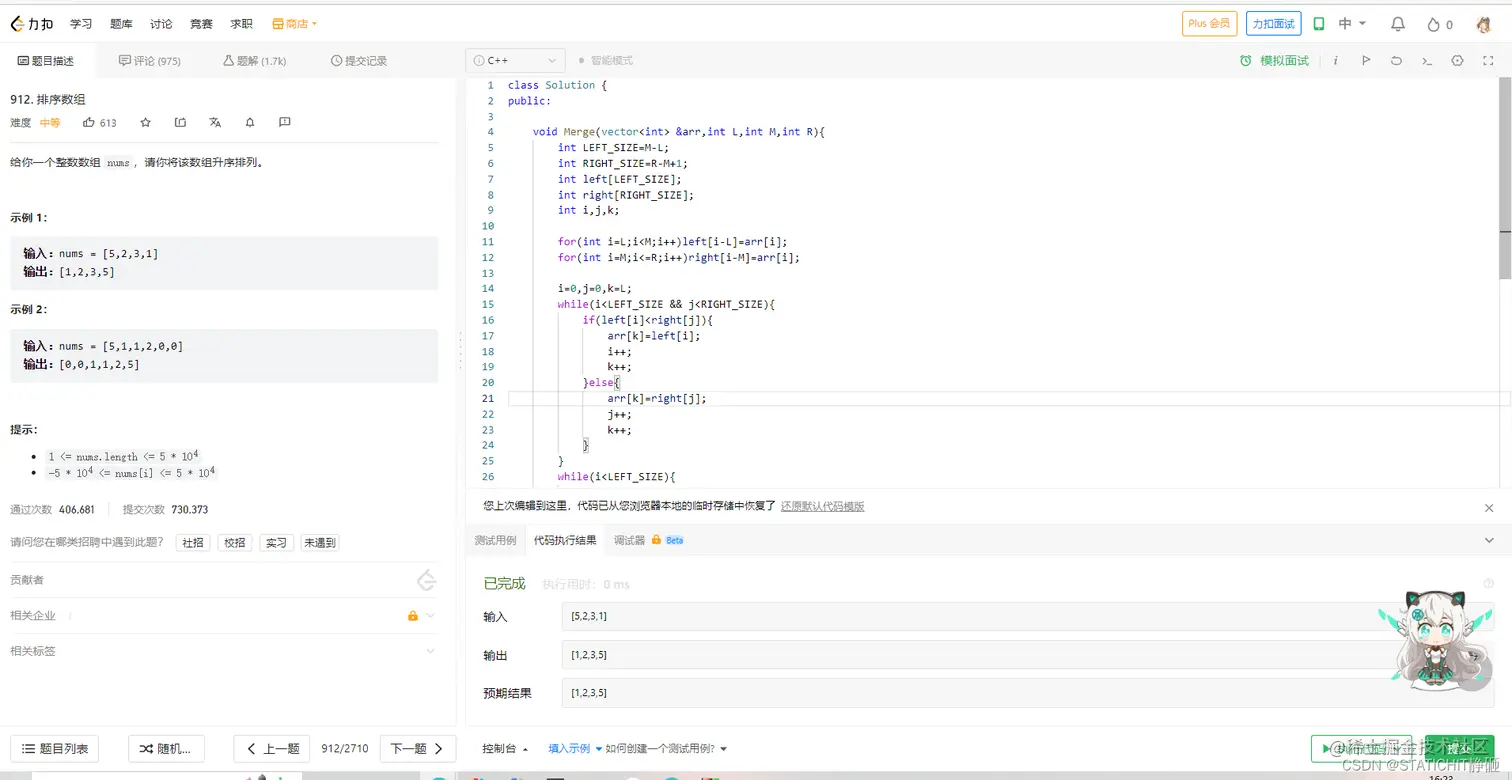Reset code with the undo arrow icon
The image size is (1512, 780).
(x=1396, y=61)
